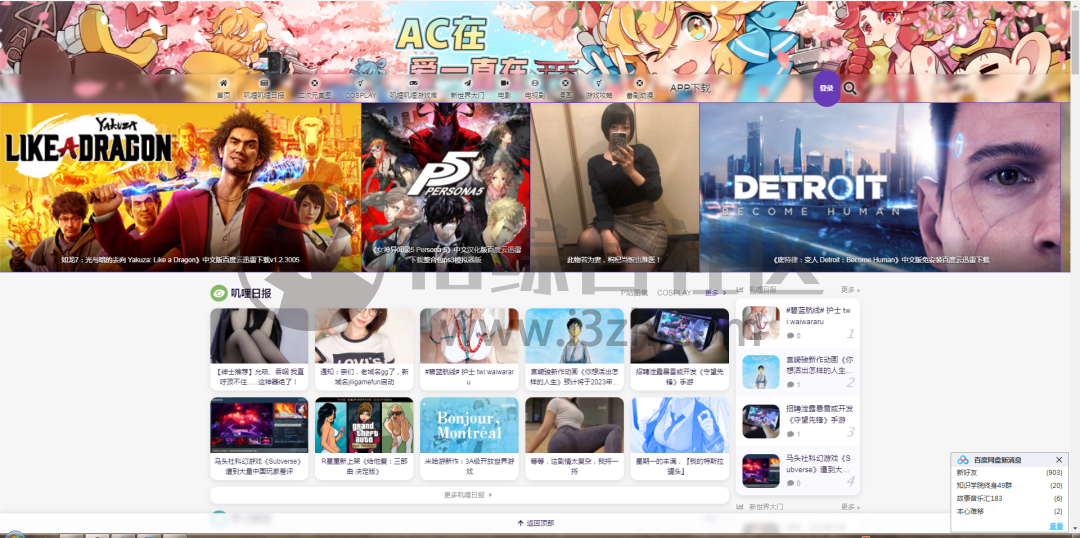Expand 更多 beside the COSPLAY tab

(715, 293)
